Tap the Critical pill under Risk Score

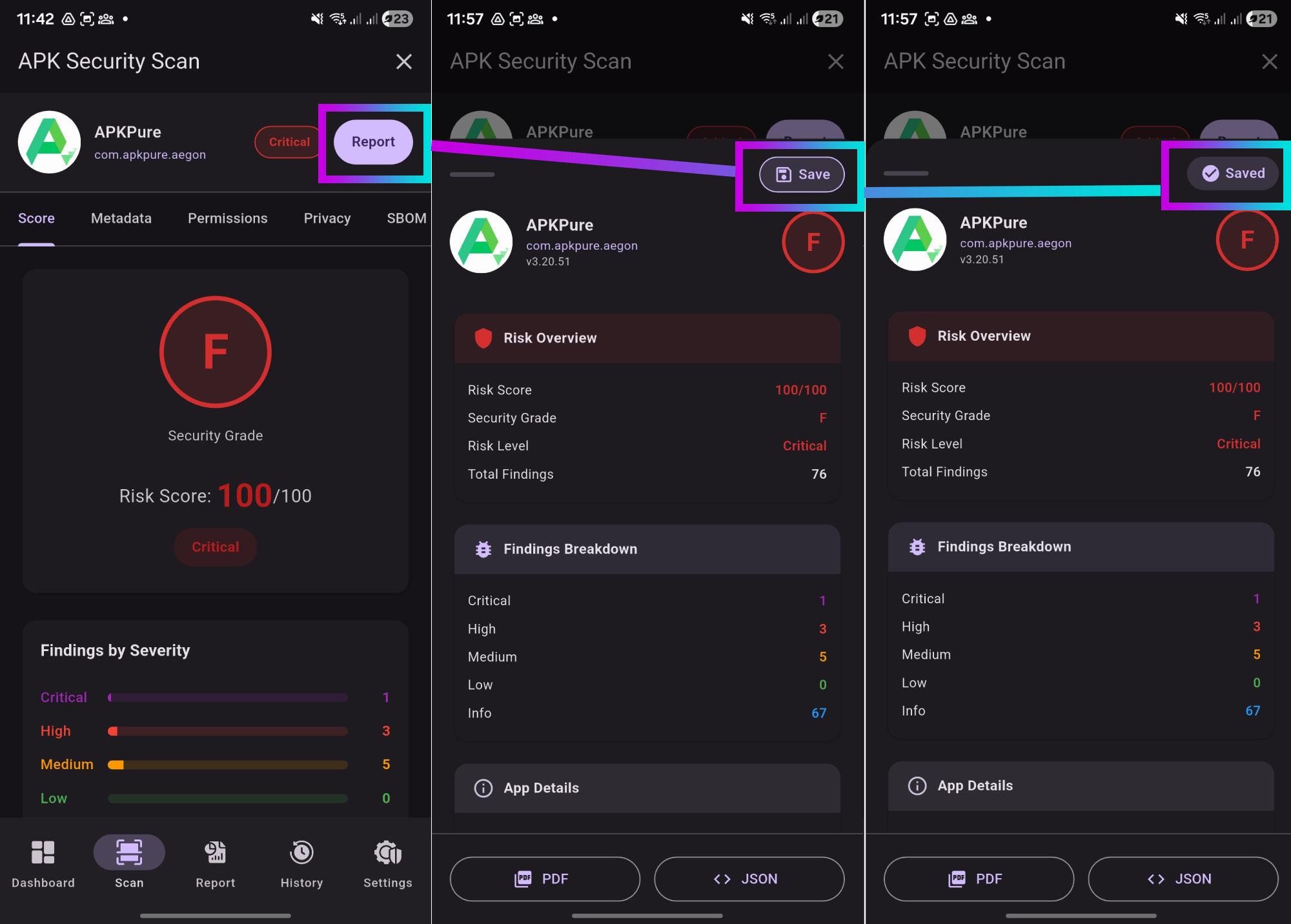click(216, 547)
